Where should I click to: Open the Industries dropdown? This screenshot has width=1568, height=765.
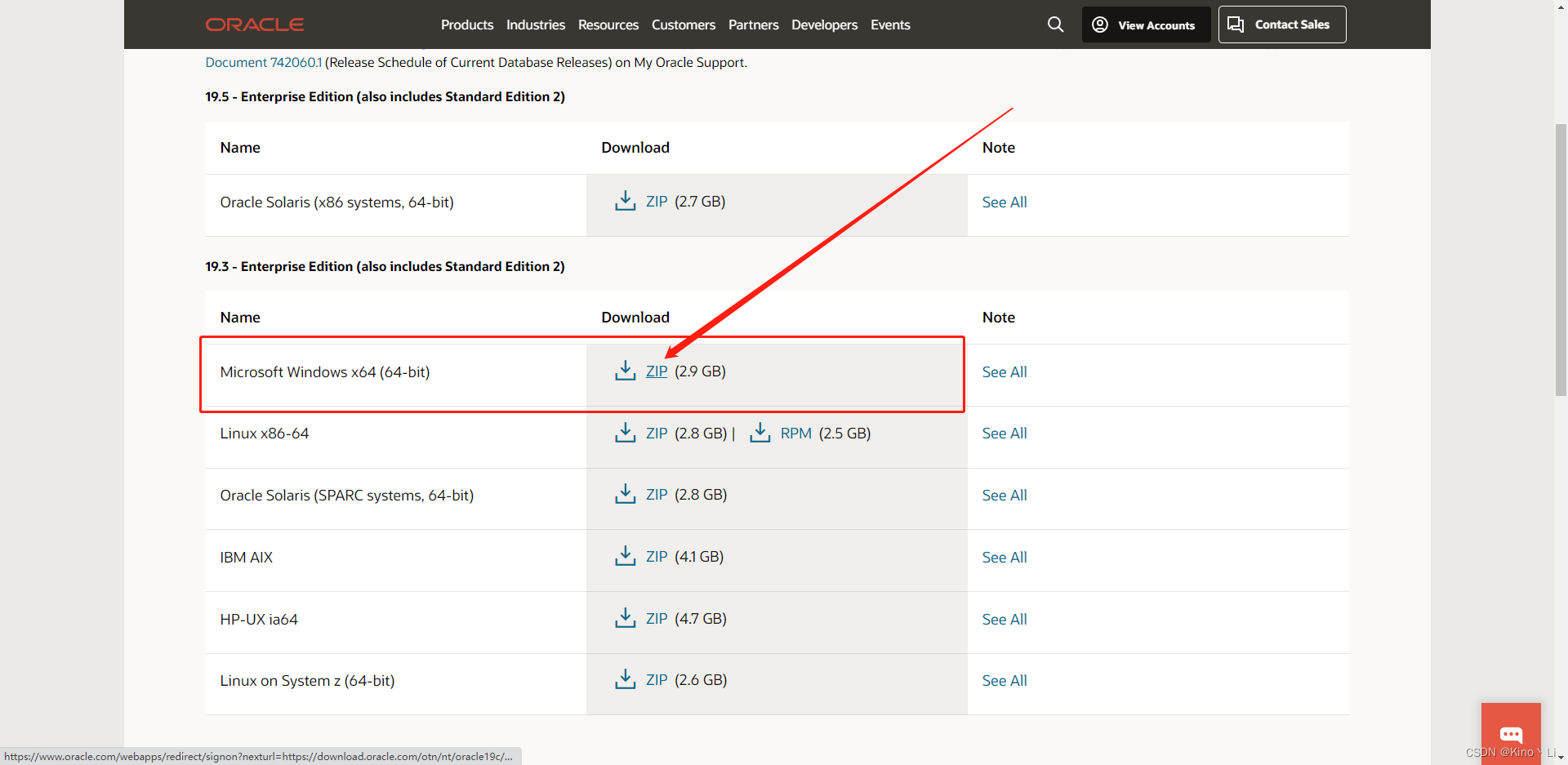(535, 24)
